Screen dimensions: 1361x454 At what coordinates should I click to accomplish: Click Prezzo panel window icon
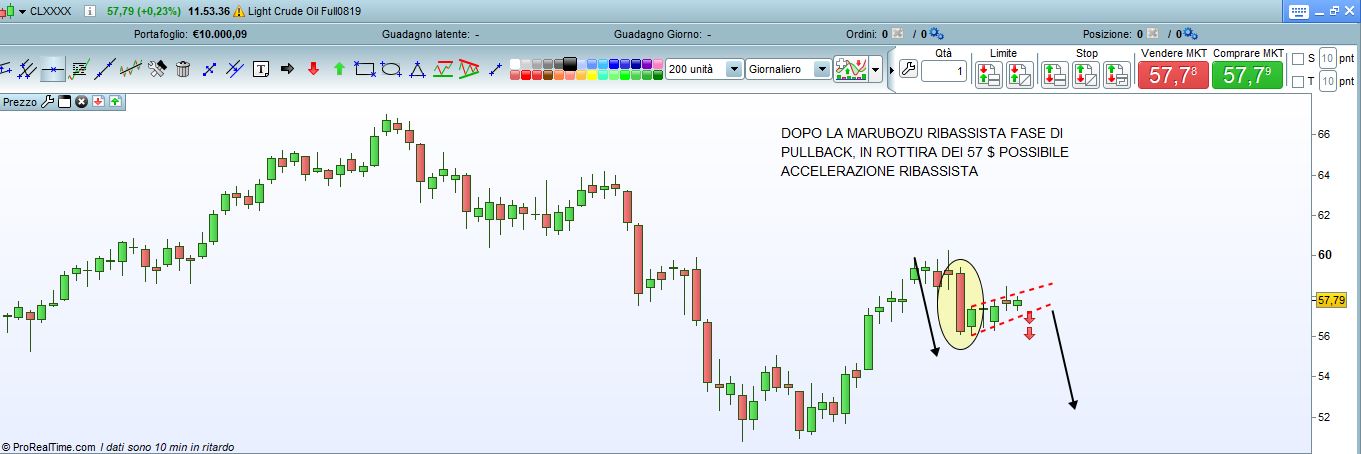click(x=64, y=102)
